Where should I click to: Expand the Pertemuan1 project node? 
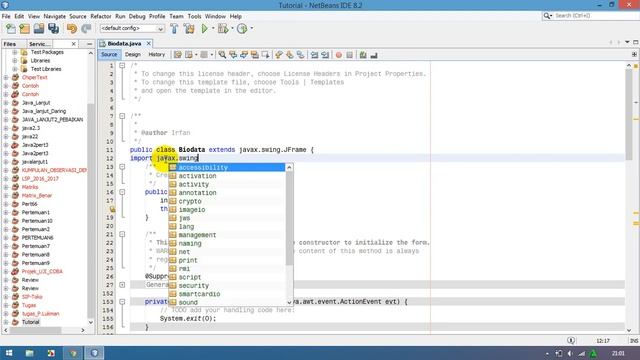6,212
